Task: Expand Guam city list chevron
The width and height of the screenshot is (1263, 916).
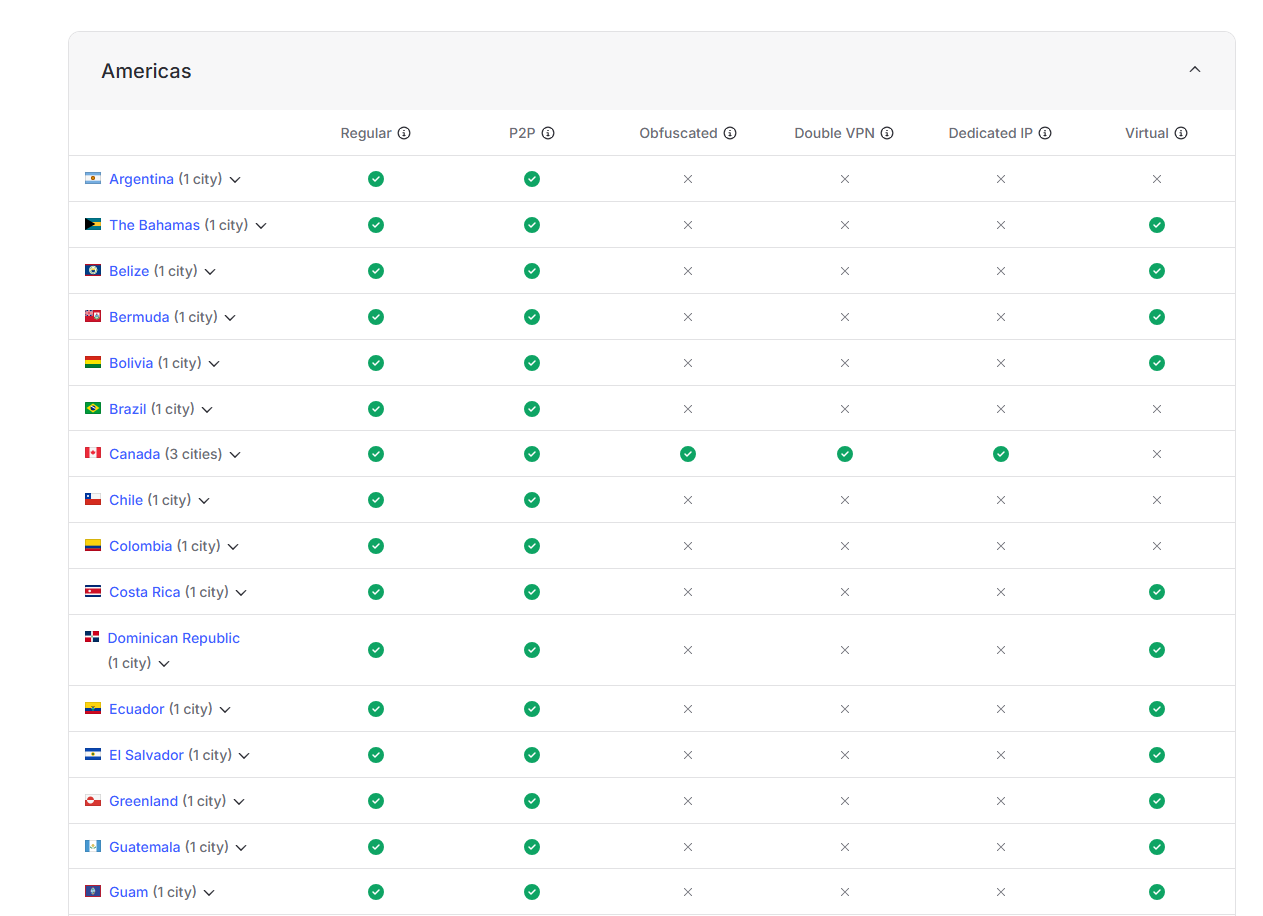Action: 209,893
